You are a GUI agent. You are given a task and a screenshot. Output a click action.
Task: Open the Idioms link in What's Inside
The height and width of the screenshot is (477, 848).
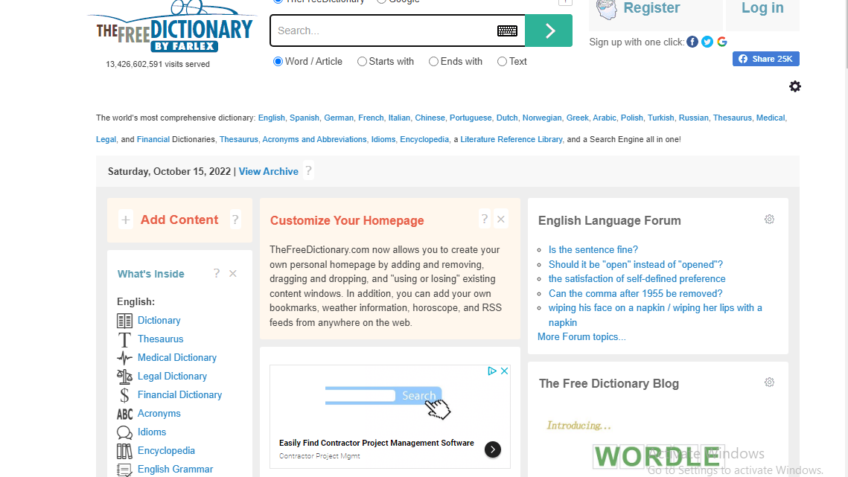coord(151,432)
